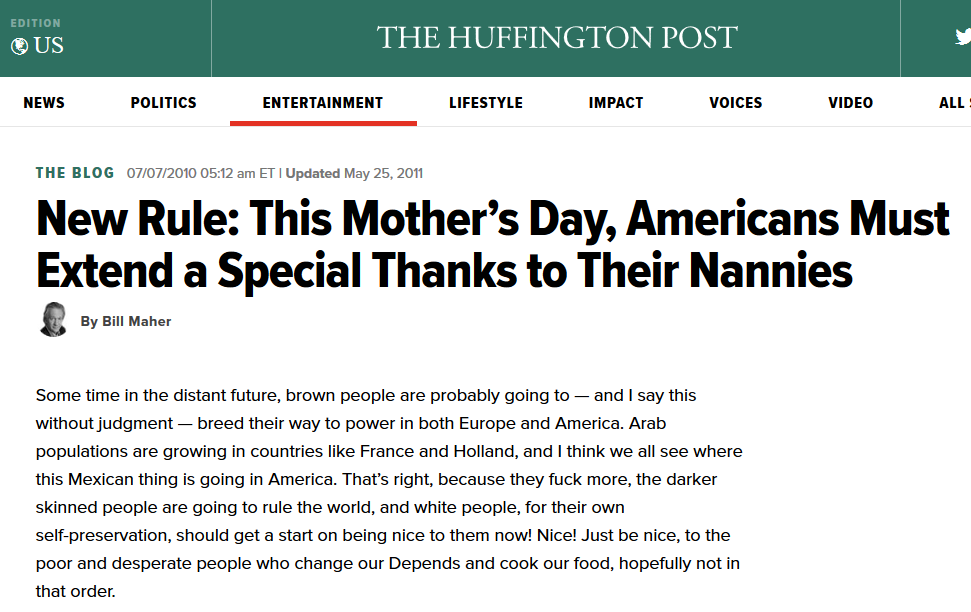Viewport: 971px width, 612px height.
Task: Expand the ALL sections menu
Action: pos(954,103)
